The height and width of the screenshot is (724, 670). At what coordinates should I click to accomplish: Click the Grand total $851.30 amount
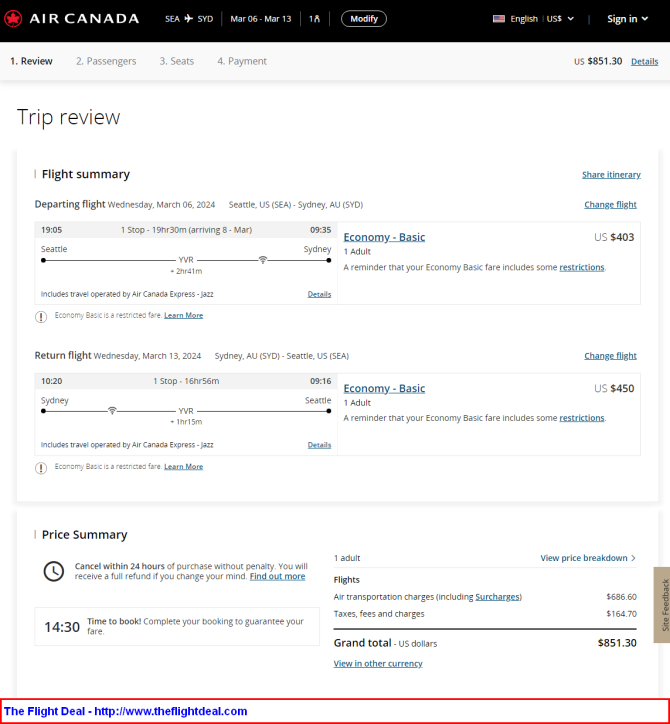(x=617, y=643)
